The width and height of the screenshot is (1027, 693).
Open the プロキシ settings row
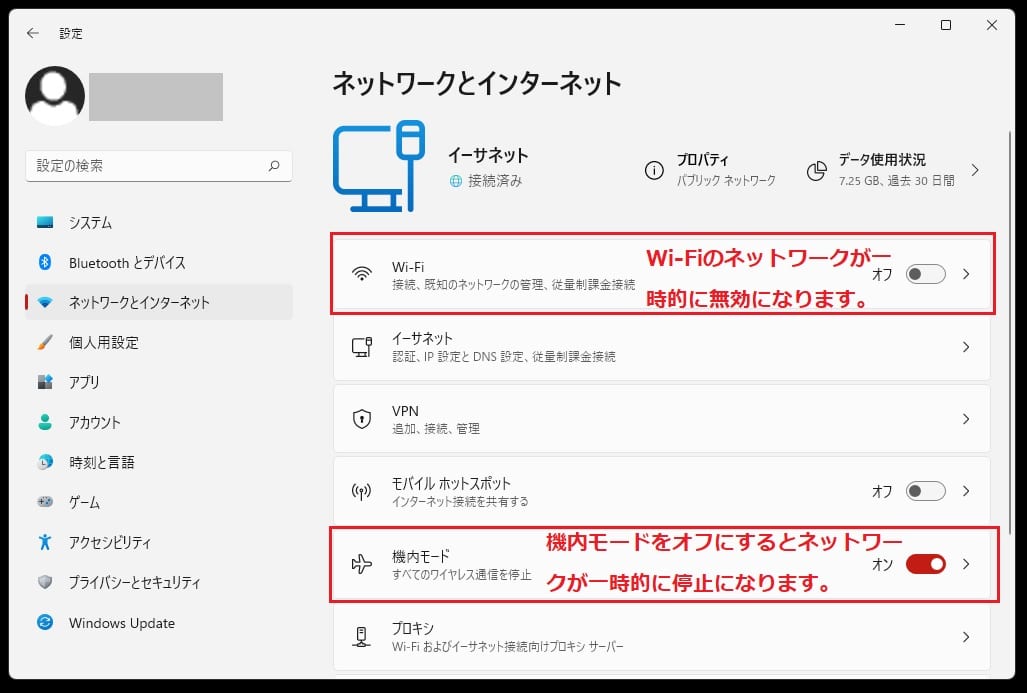point(662,637)
